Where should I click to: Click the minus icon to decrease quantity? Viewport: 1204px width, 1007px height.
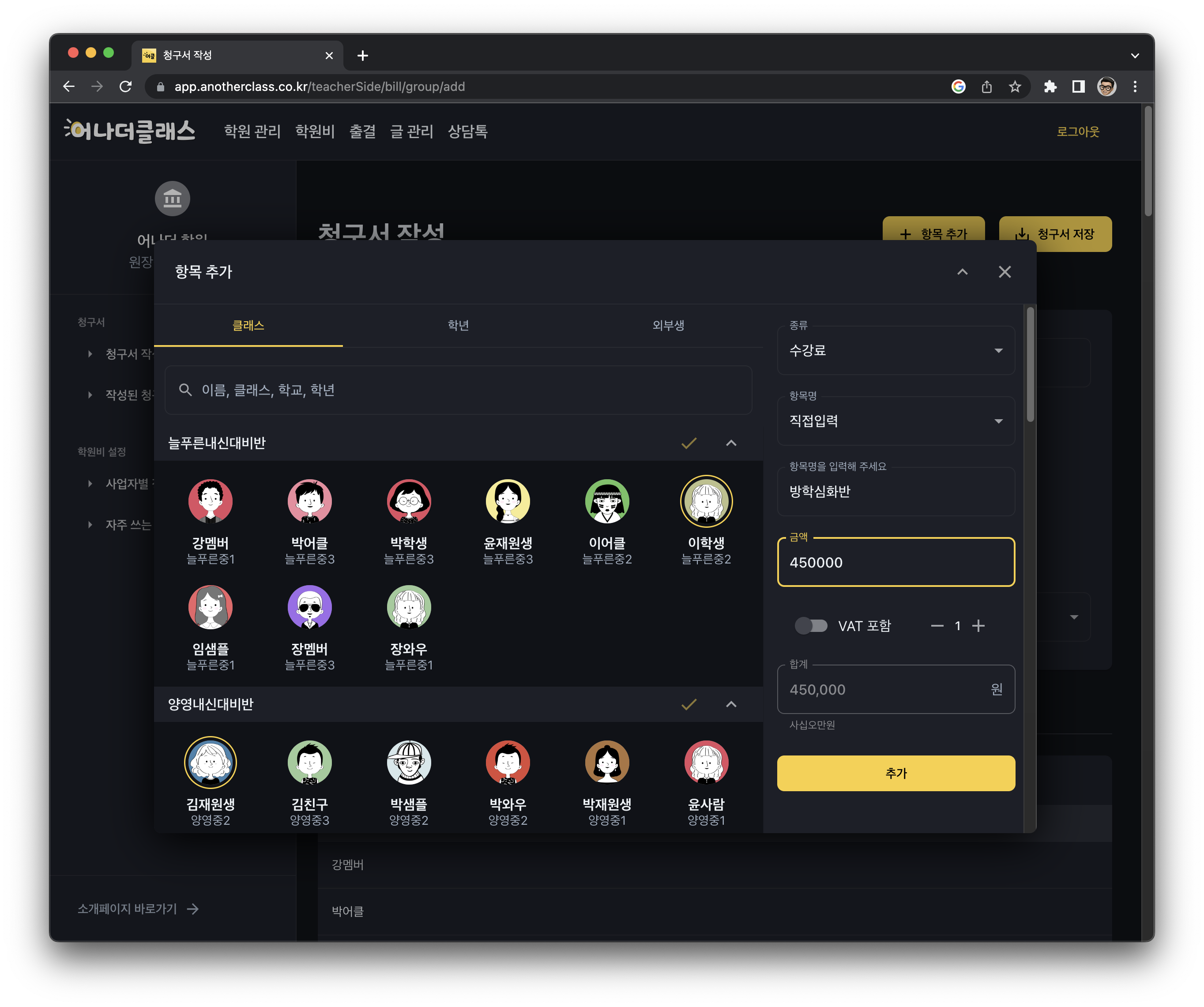(937, 626)
